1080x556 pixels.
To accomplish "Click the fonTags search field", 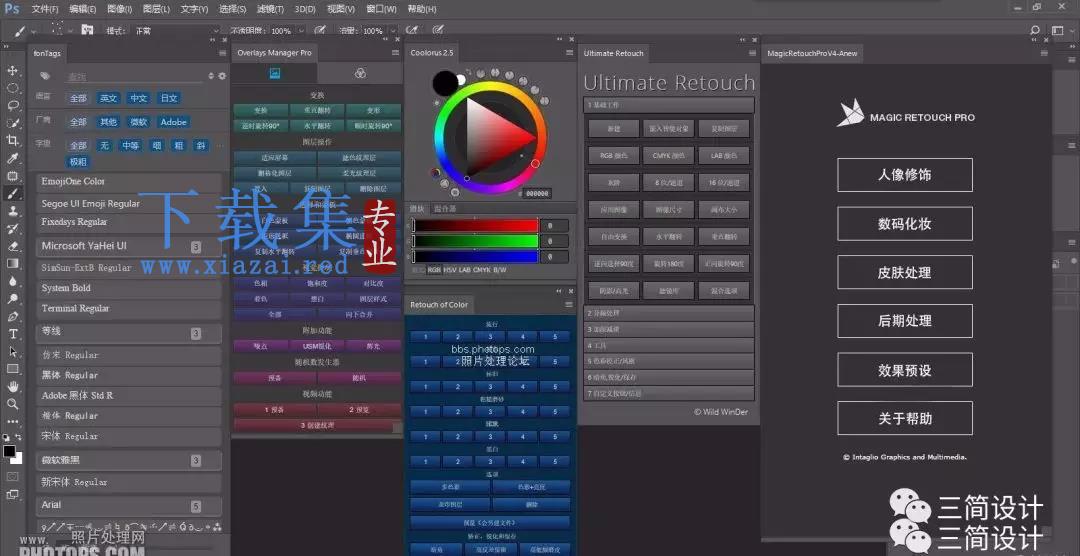I will pos(136,76).
